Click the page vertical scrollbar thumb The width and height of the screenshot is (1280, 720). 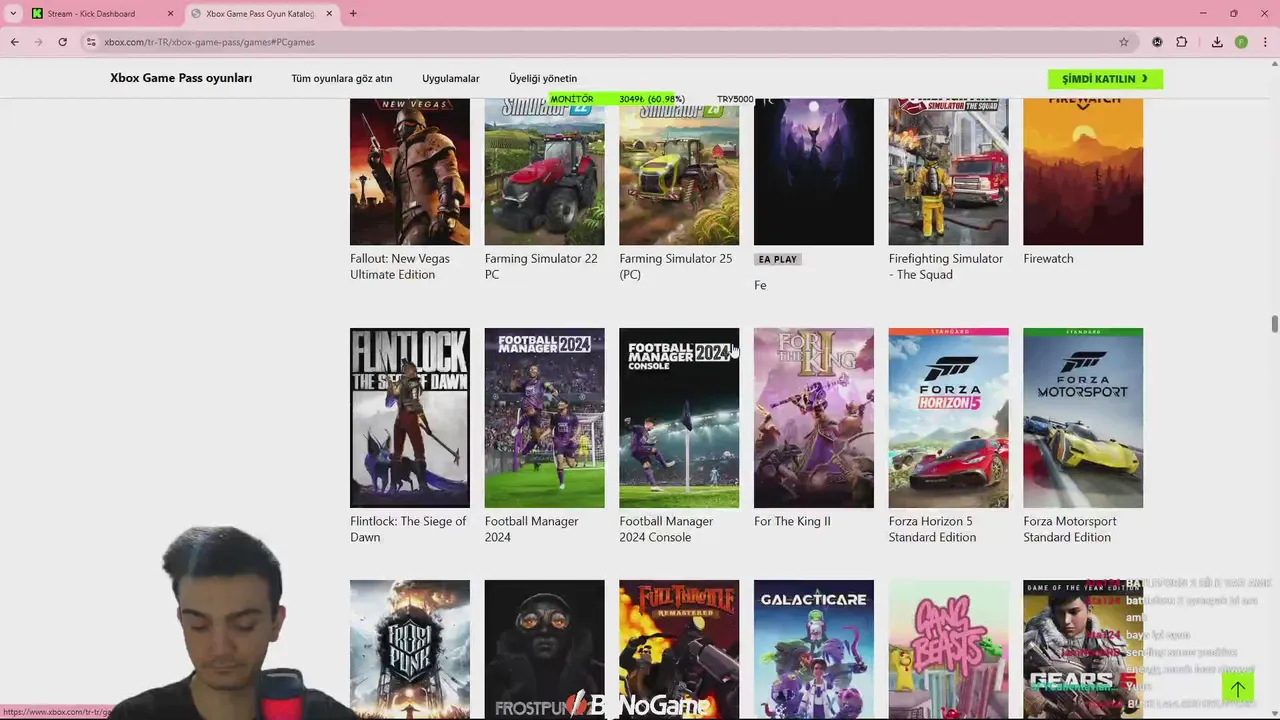tap(1274, 325)
